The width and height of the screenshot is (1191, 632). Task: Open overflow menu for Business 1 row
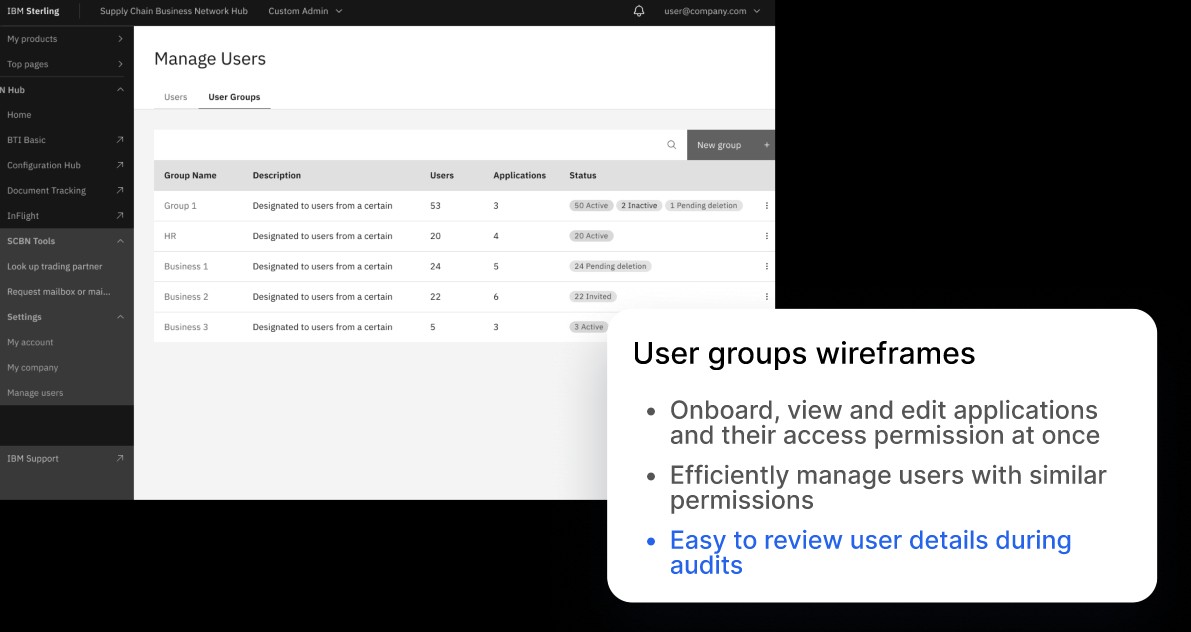[x=766, y=267]
